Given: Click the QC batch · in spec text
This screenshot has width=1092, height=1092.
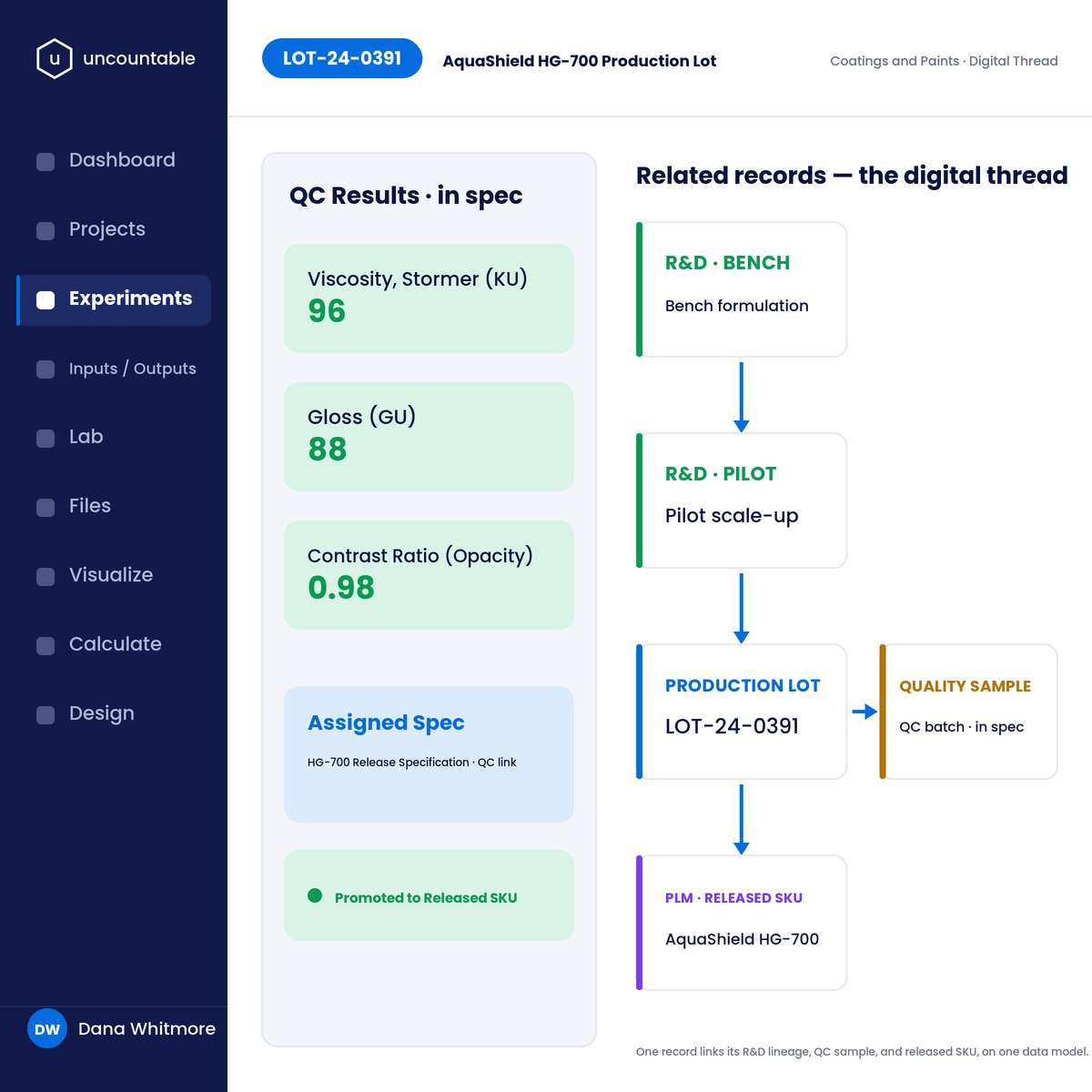Looking at the screenshot, I should [x=962, y=727].
